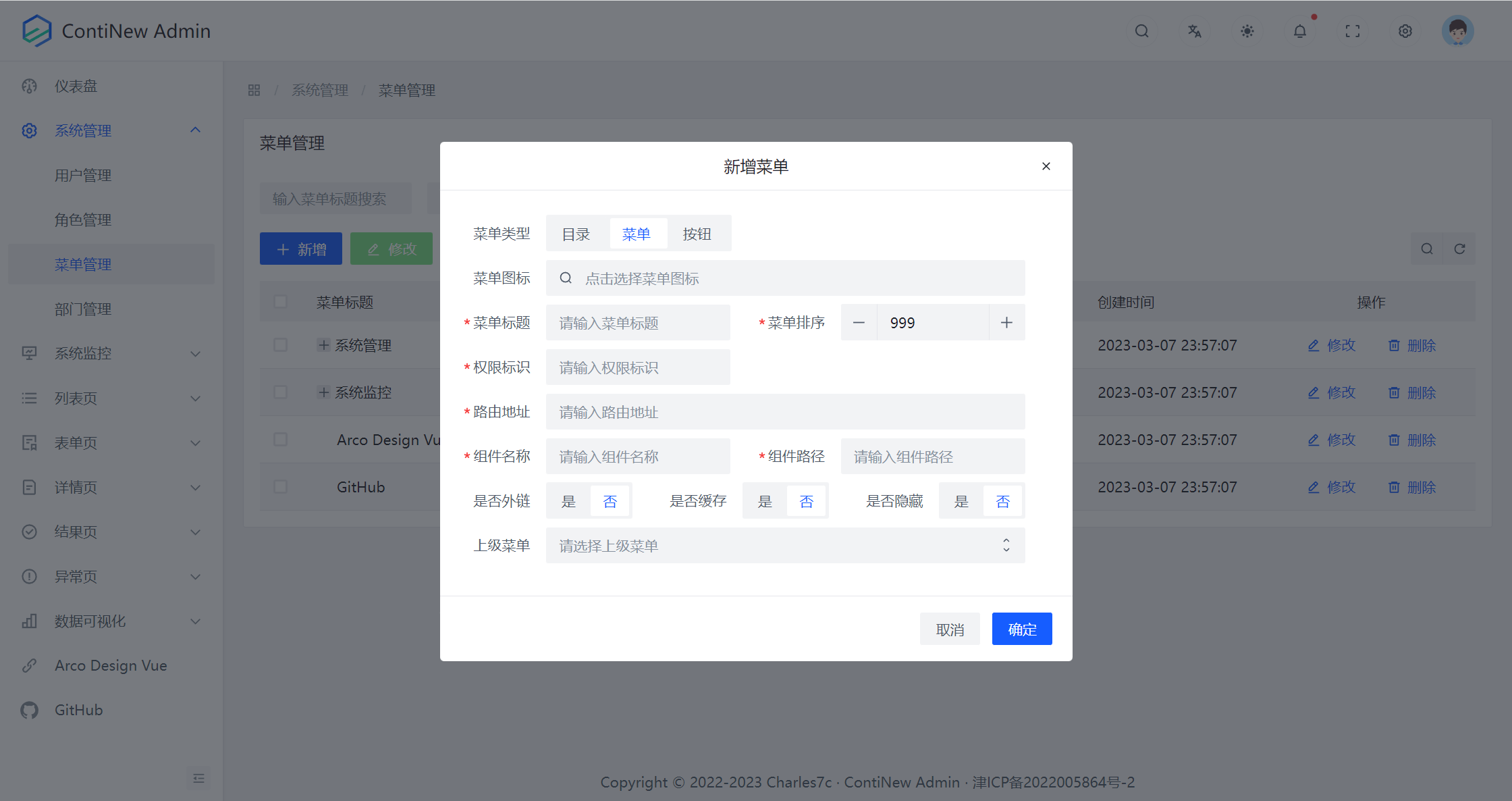Click 删除 link in the 系统管理 row
The width and height of the screenshot is (1512, 801).
[1412, 345]
